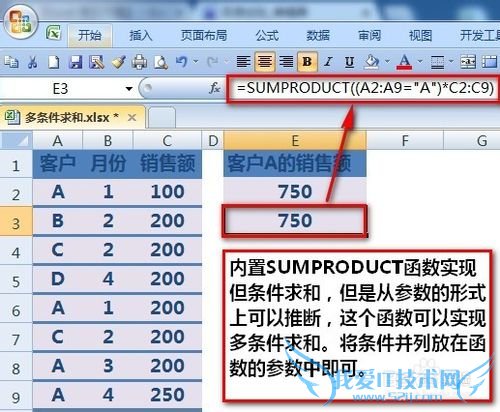Select cell E2 showing 750

[x=295, y=192]
